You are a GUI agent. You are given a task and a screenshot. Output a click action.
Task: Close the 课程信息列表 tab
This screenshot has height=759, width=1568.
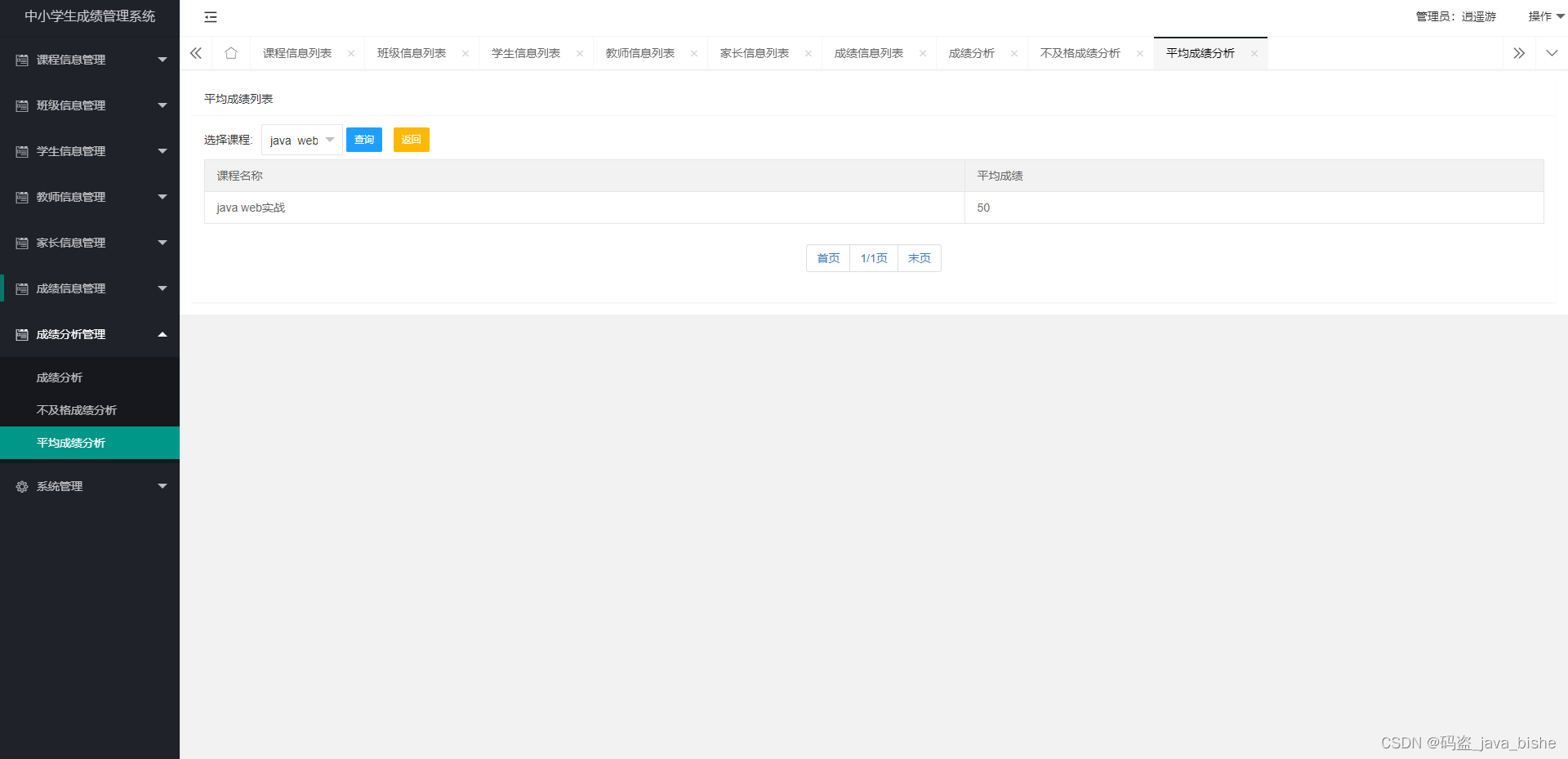click(x=351, y=54)
